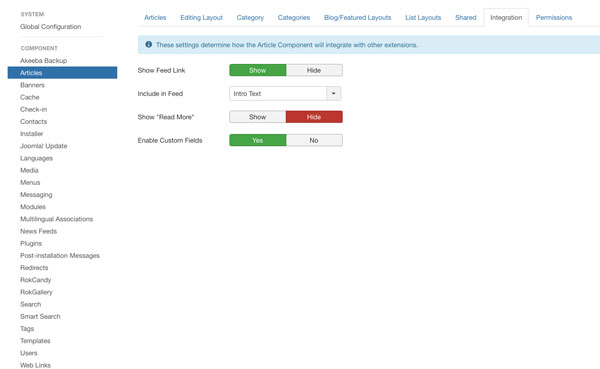Image resolution: width=600 pixels, height=369 pixels.
Task: Select the Intro Text field of Include in Feed
Action: click(278, 93)
